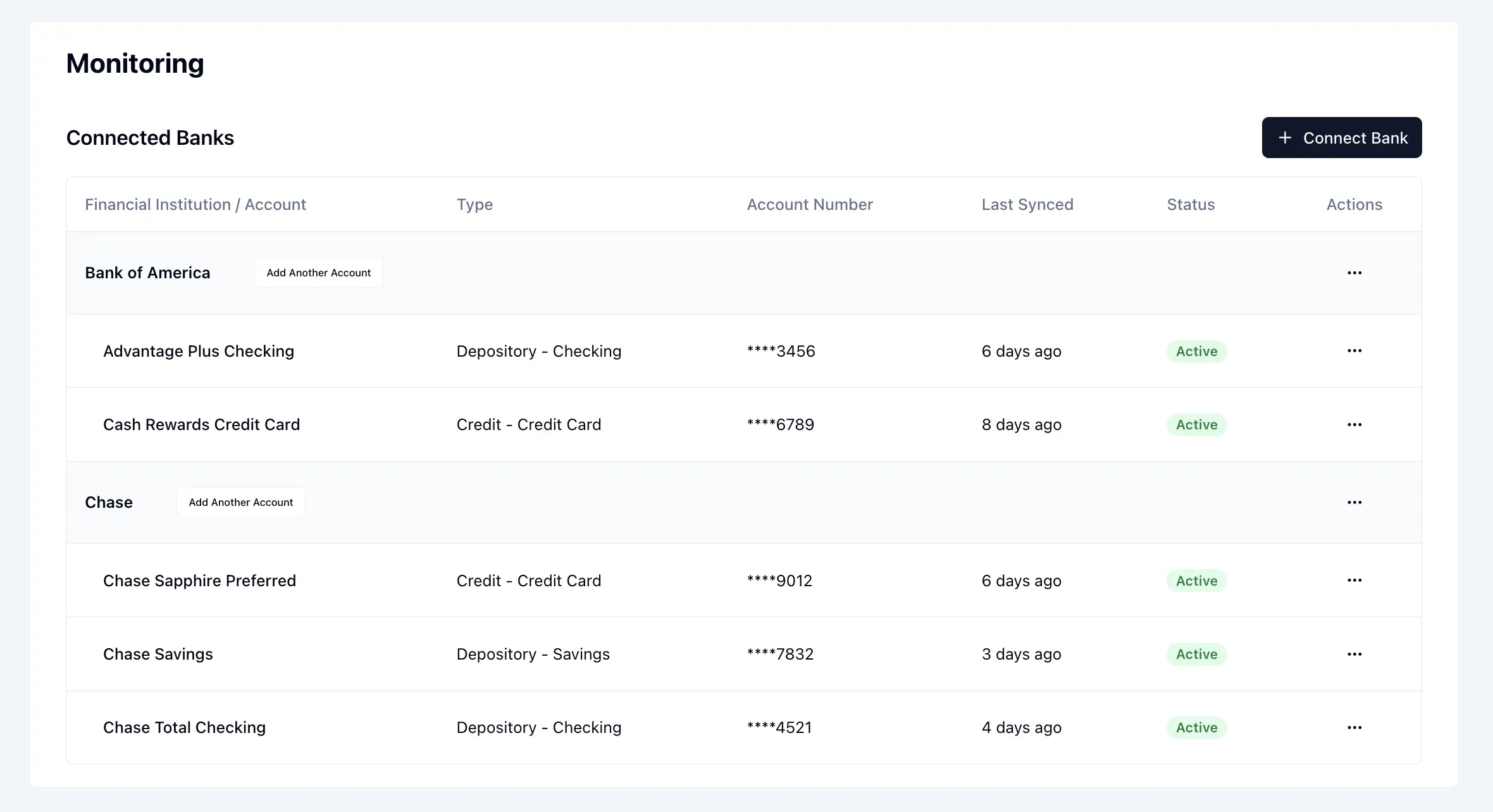This screenshot has height=812, width=1493.
Task: Click the Active badge on Advantage Plus Checking
Action: click(1196, 351)
